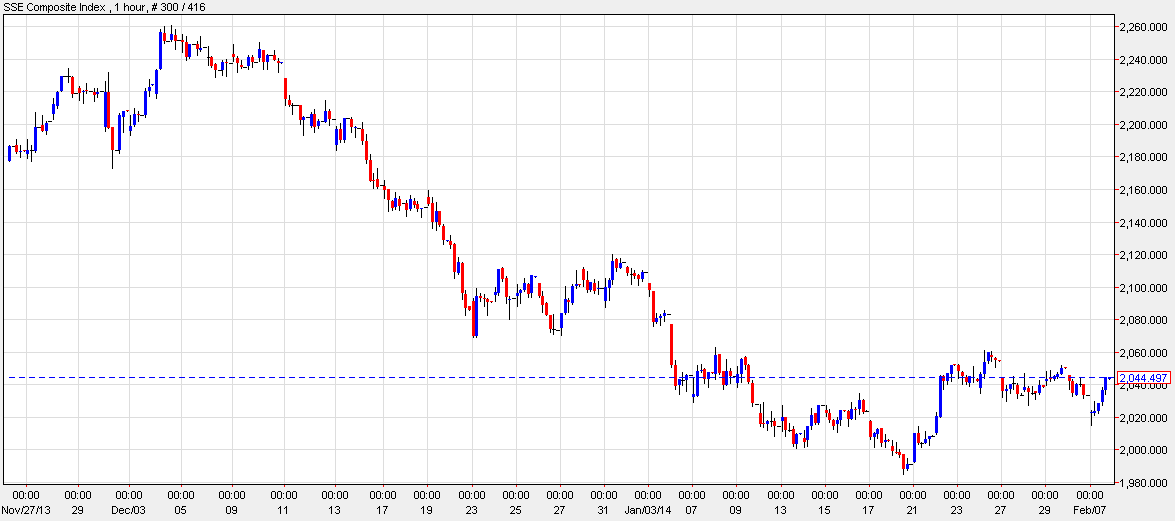
Task: Click the 2,160.000 price axis label
Action: point(1143,190)
